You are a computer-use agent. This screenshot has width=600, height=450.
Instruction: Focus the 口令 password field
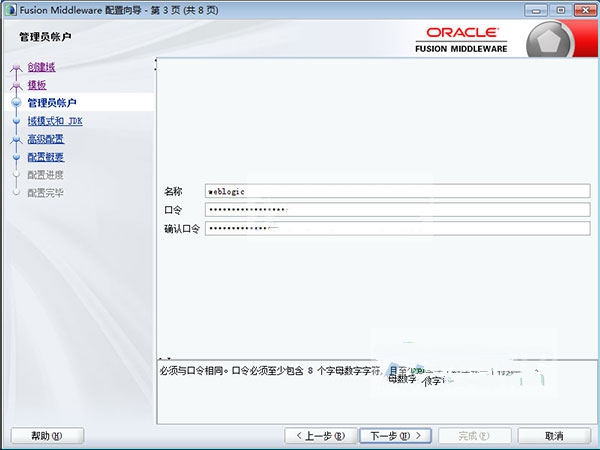pos(398,209)
